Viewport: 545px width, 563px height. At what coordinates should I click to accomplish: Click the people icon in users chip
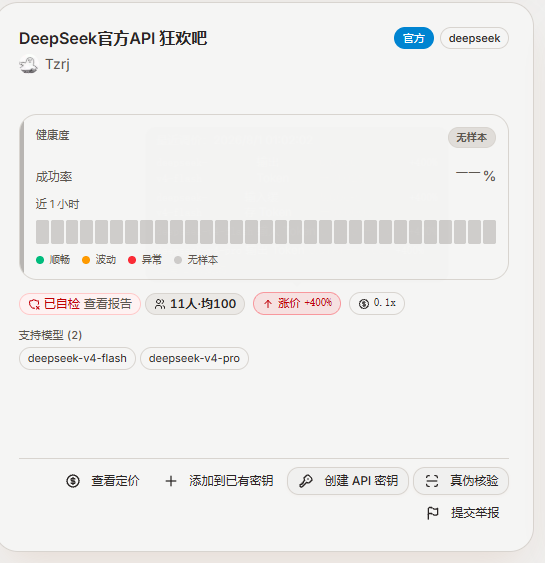[160, 304]
